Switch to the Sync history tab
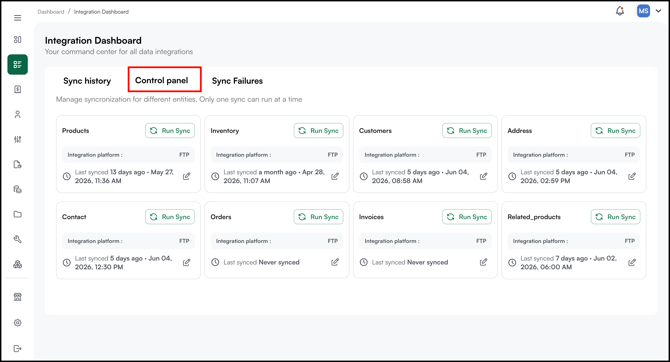Viewport: 670px width, 362px height. 87,81
